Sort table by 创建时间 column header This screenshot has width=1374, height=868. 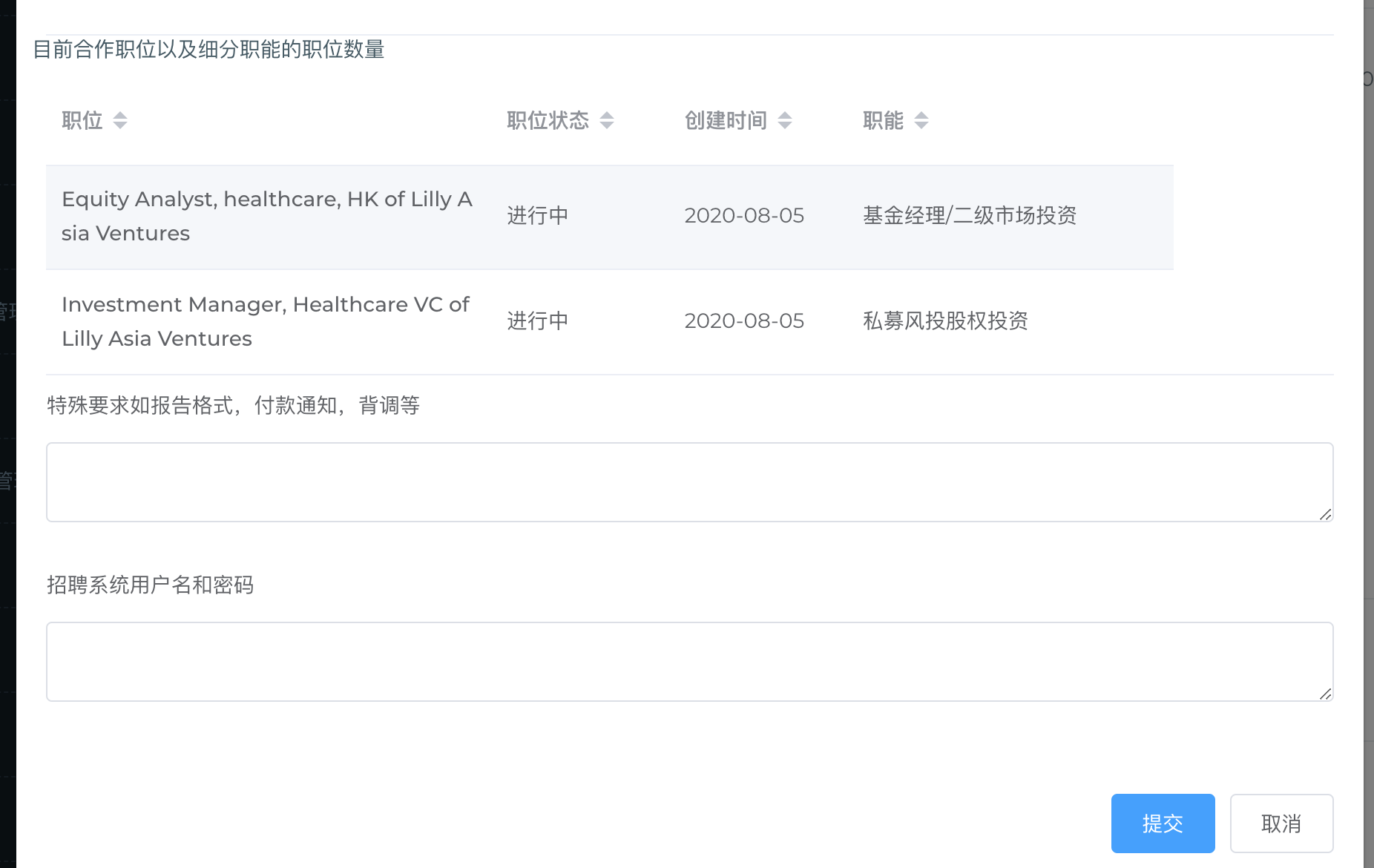click(726, 120)
